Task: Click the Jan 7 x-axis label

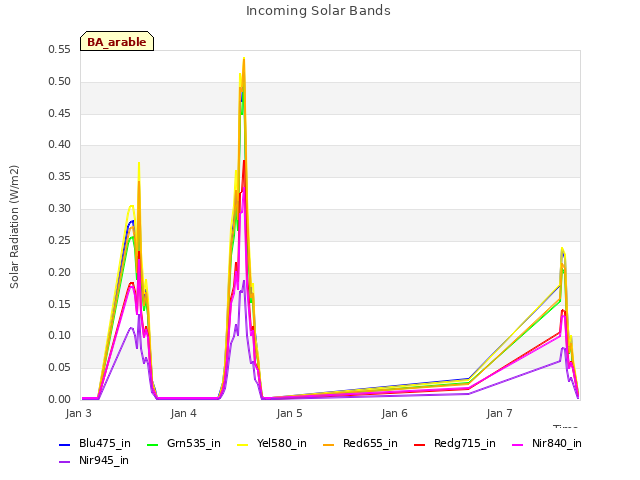Action: click(x=499, y=413)
